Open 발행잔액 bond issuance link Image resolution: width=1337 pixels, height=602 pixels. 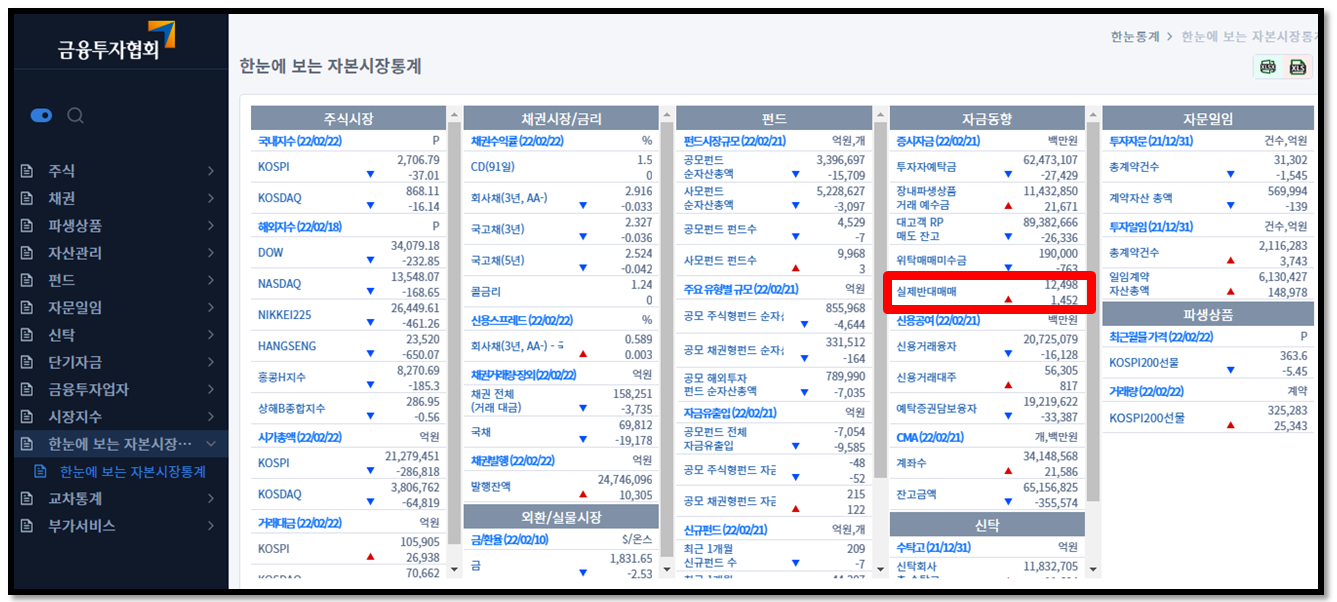[x=490, y=486]
